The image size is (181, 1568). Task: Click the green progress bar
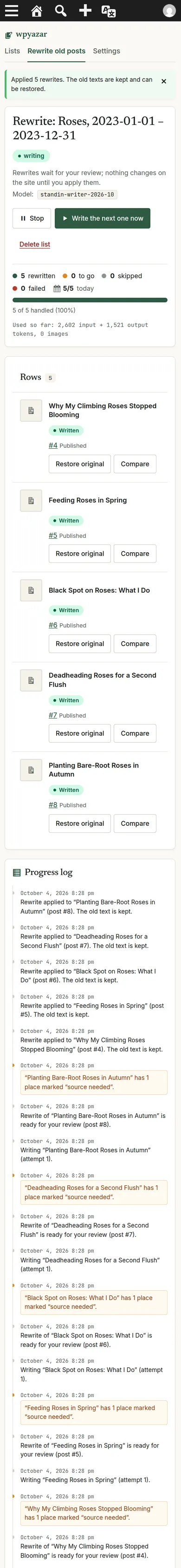(90, 300)
